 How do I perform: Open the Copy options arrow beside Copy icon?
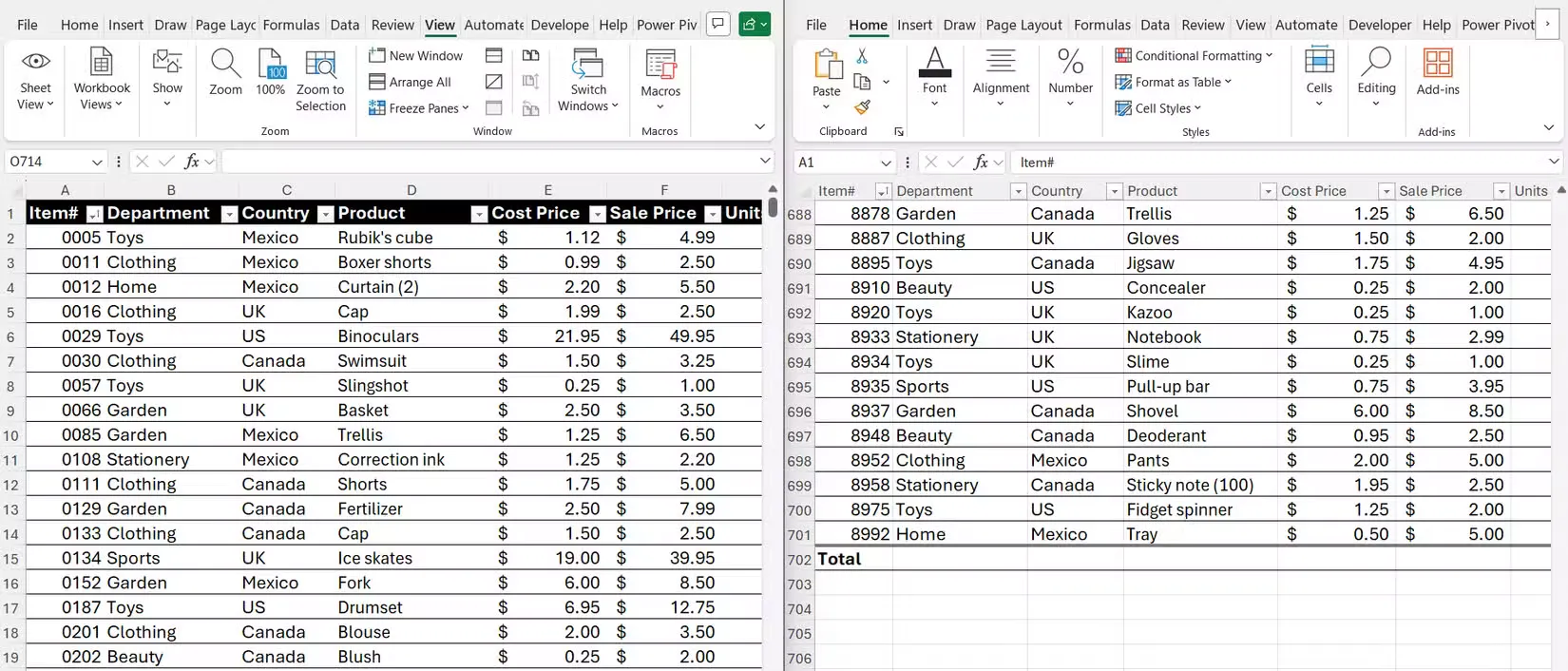tap(886, 82)
